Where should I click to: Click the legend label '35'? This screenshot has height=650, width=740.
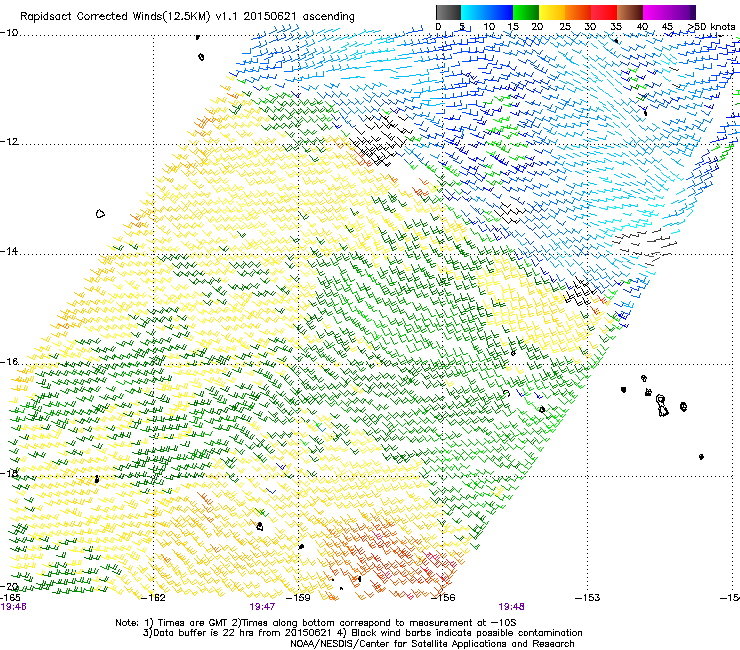[x=616, y=27]
